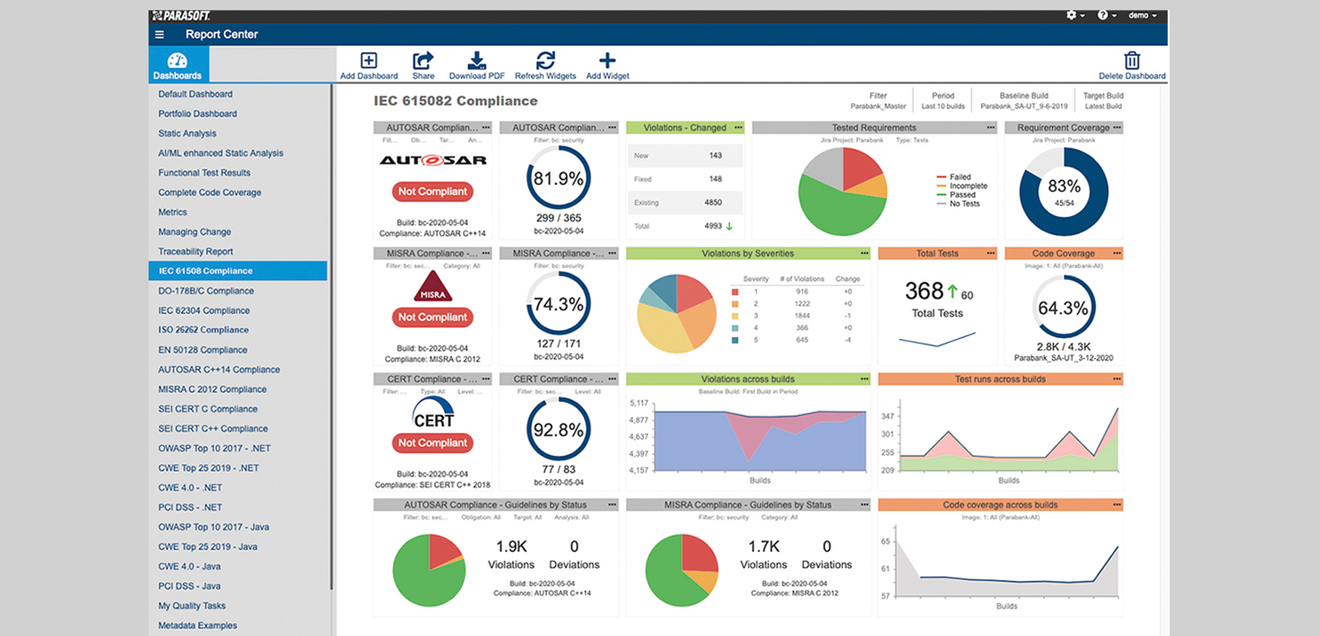
Task: Open the Code Coverage widget menu dots
Action: click(x=1116, y=254)
